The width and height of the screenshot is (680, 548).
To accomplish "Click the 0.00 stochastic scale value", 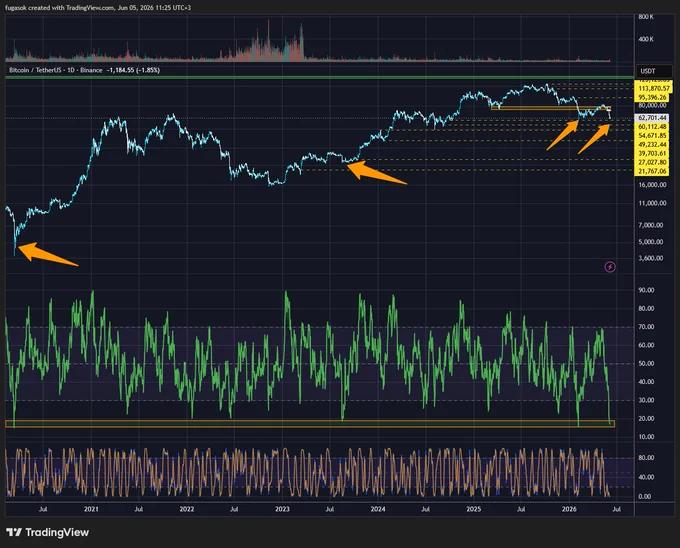I will (645, 496).
